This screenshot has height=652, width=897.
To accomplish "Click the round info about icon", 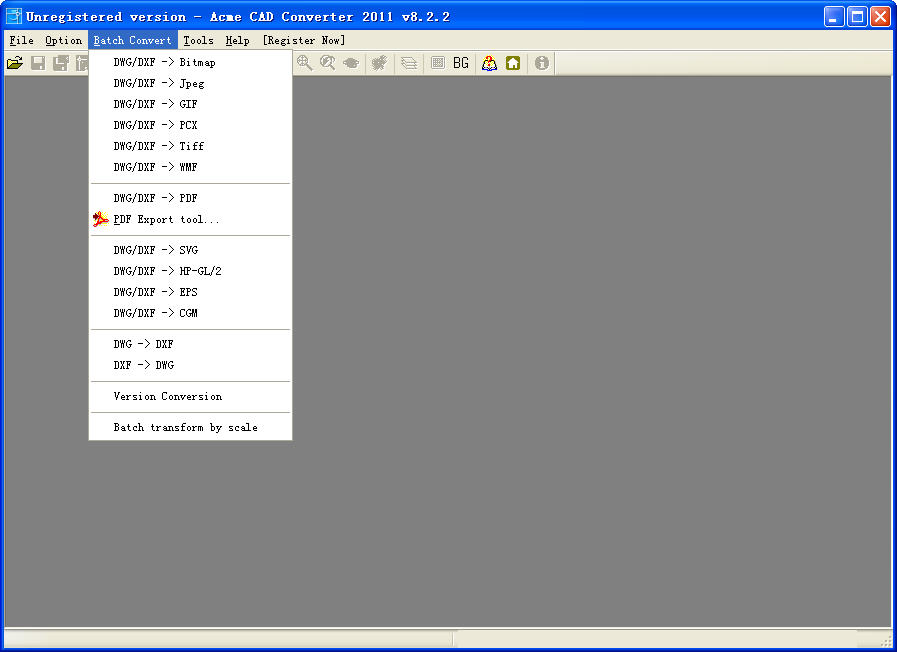I will 542,63.
